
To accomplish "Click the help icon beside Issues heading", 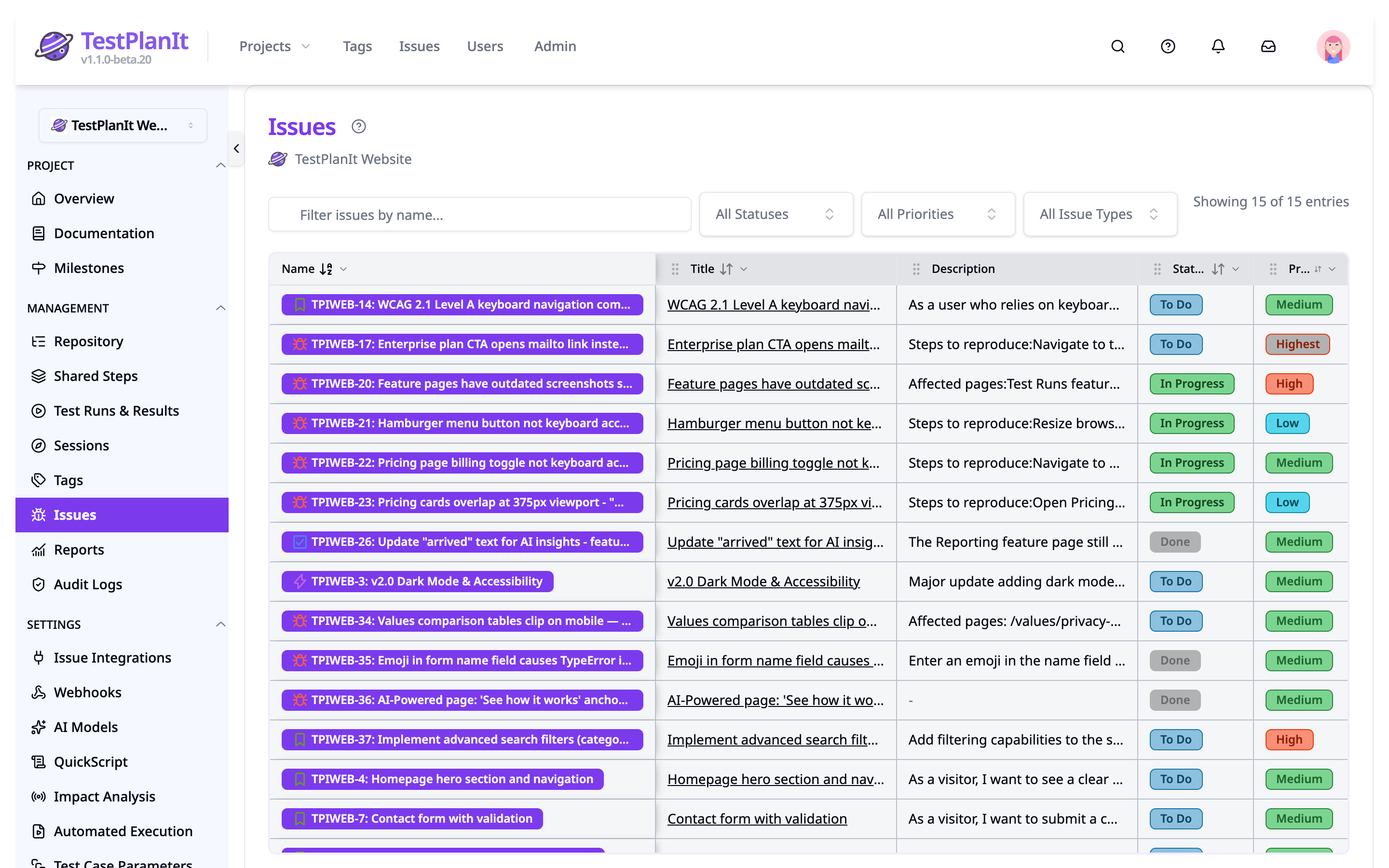I will 359,126.
